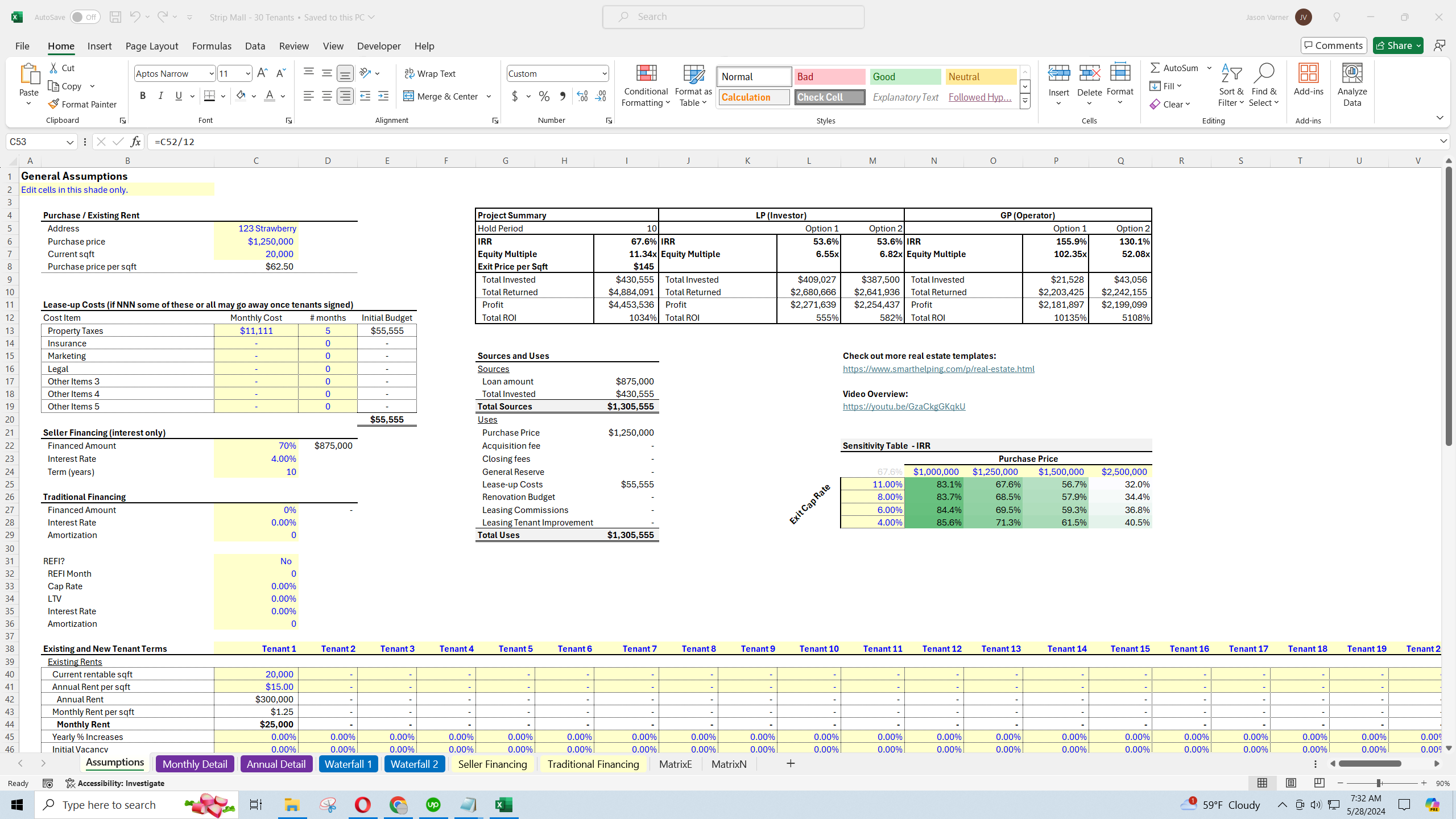Click the Share button
Viewport: 1456px width, 819px height.
click(1398, 45)
